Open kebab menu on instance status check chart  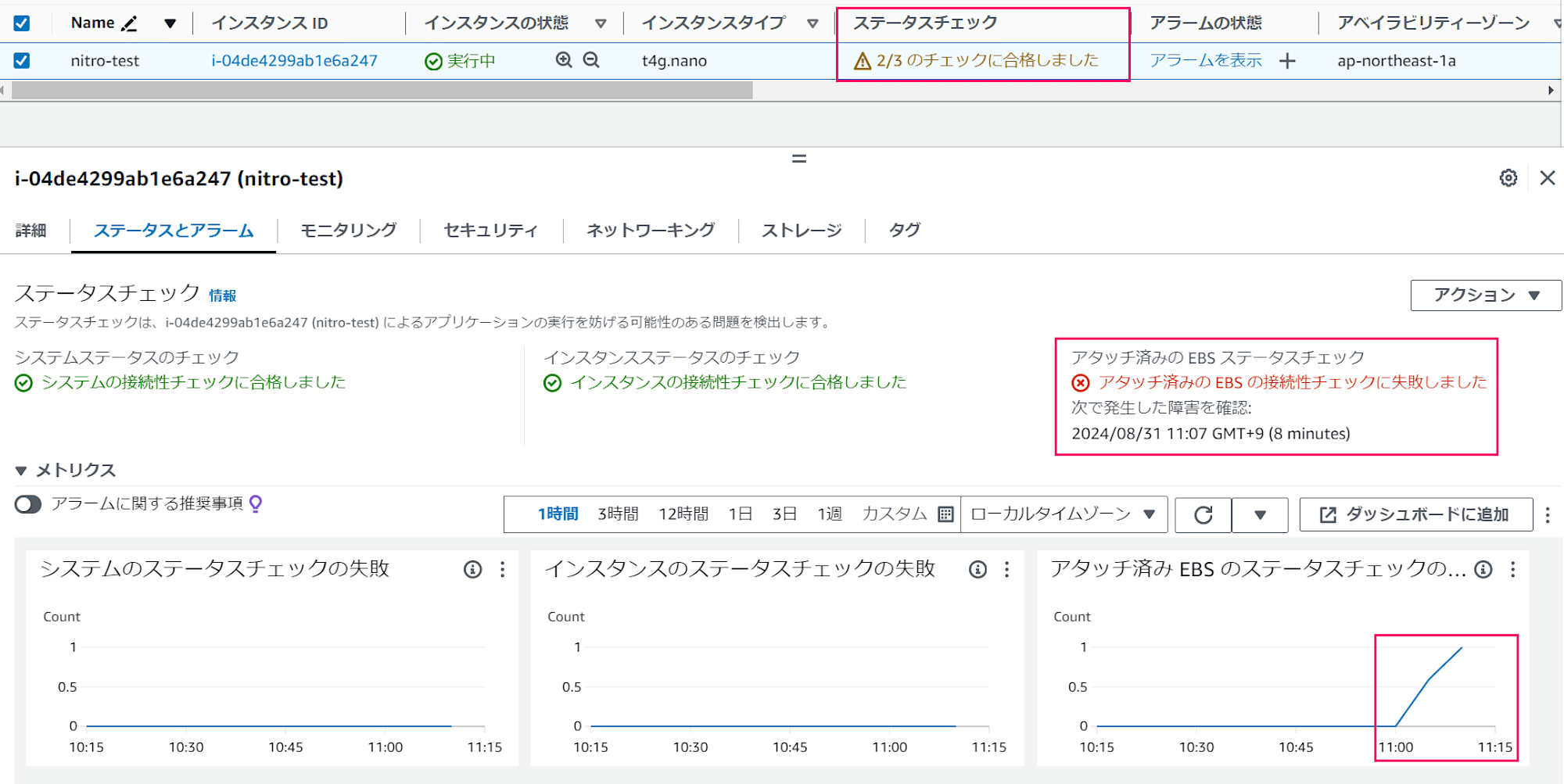[1007, 570]
